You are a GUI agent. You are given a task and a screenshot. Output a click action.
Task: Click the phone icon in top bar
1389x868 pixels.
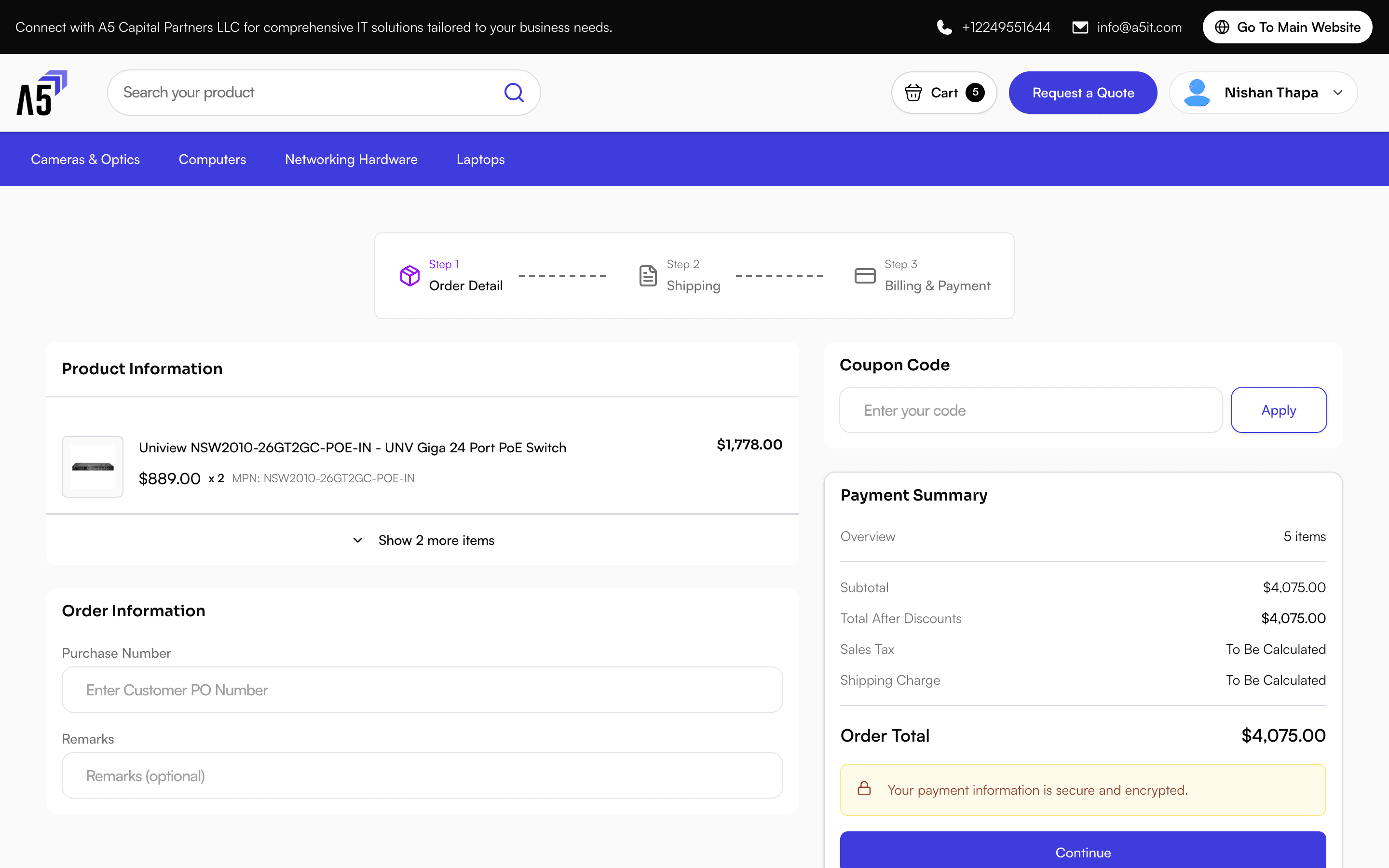[944, 27]
